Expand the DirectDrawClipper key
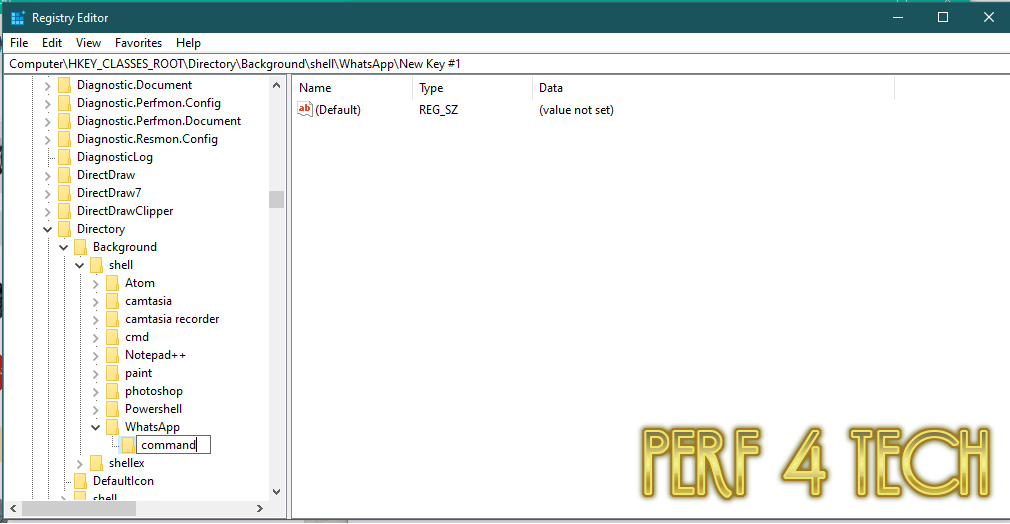Viewport: 1010px width, 524px height. (x=48, y=211)
